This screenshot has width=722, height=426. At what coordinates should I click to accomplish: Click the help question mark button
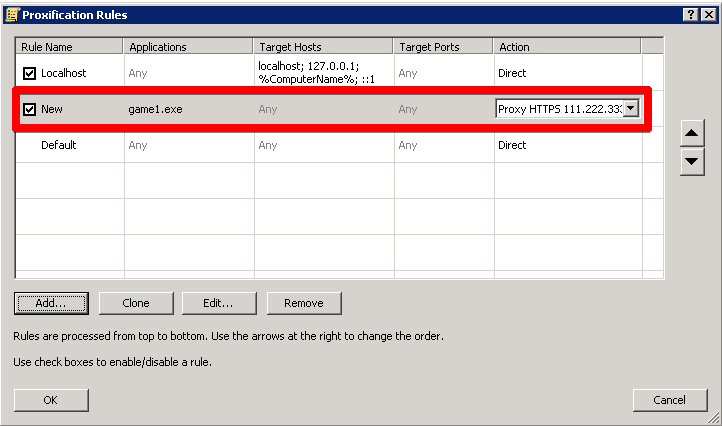click(x=691, y=14)
